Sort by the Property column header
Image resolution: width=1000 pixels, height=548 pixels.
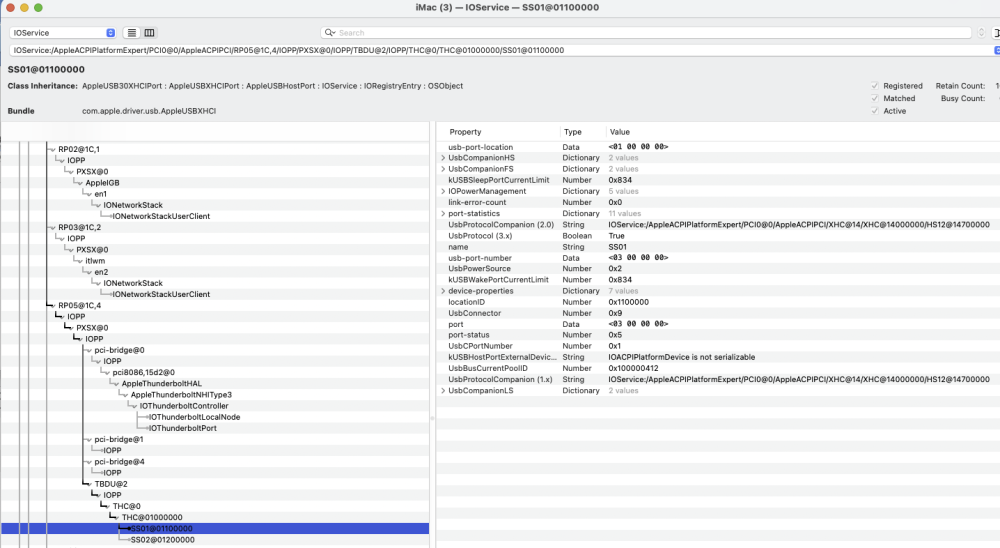click(x=465, y=132)
